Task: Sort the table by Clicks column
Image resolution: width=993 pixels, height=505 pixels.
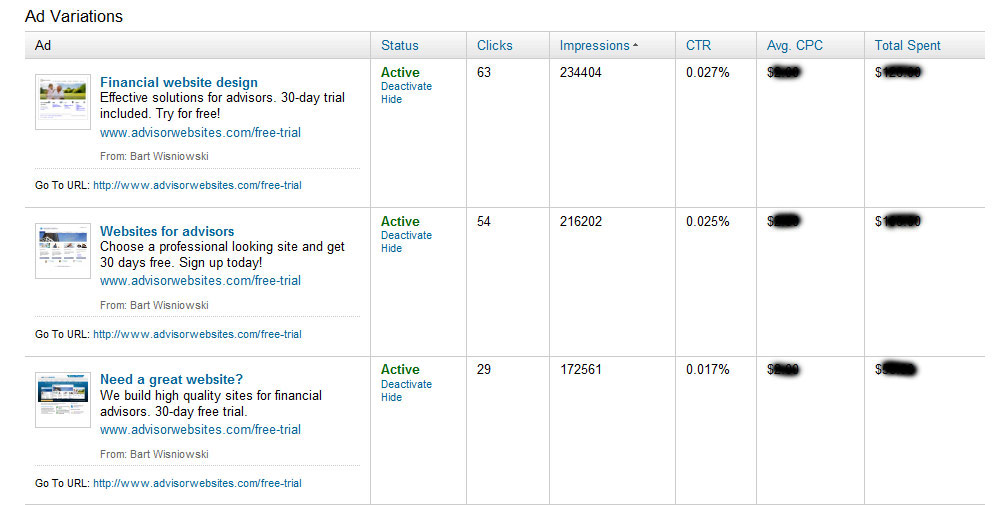Action: point(494,45)
